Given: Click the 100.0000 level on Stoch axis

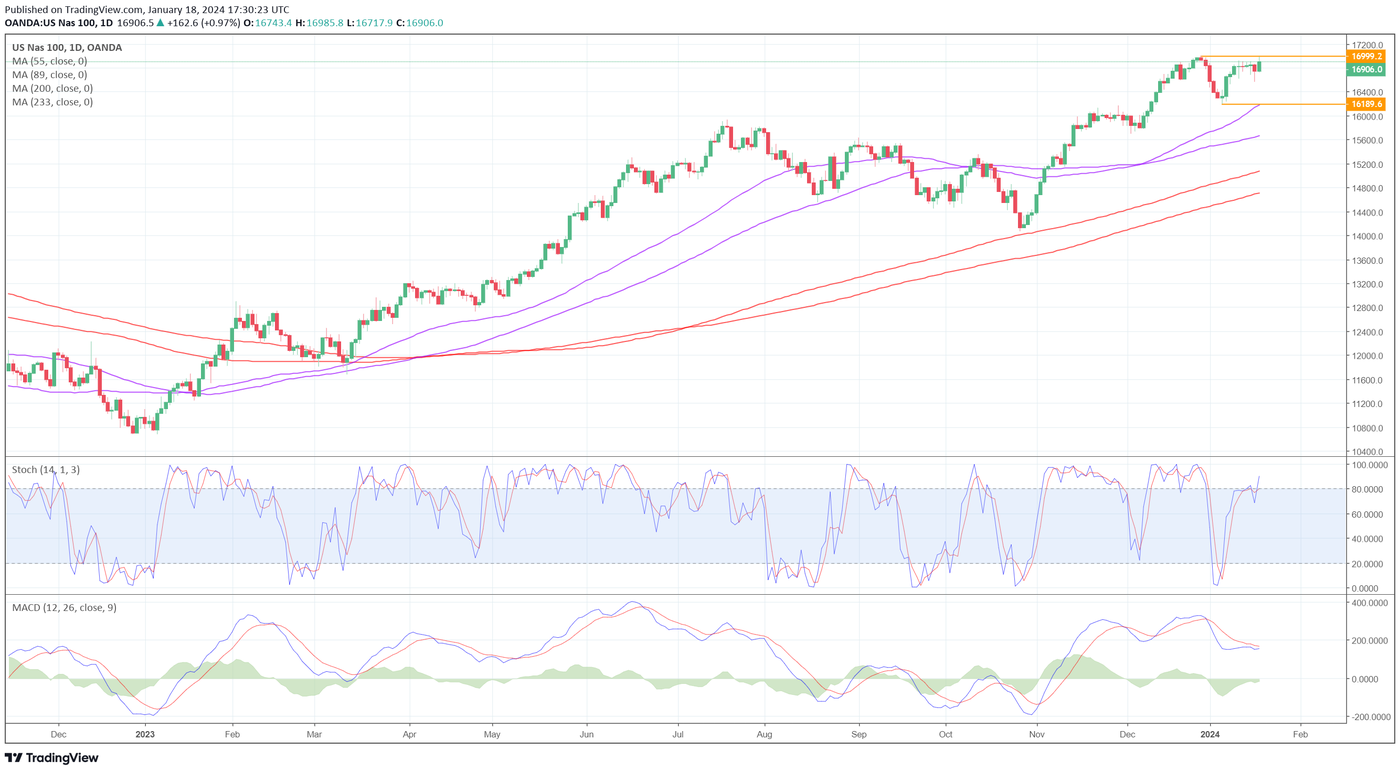Looking at the screenshot, I should [x=1368, y=465].
